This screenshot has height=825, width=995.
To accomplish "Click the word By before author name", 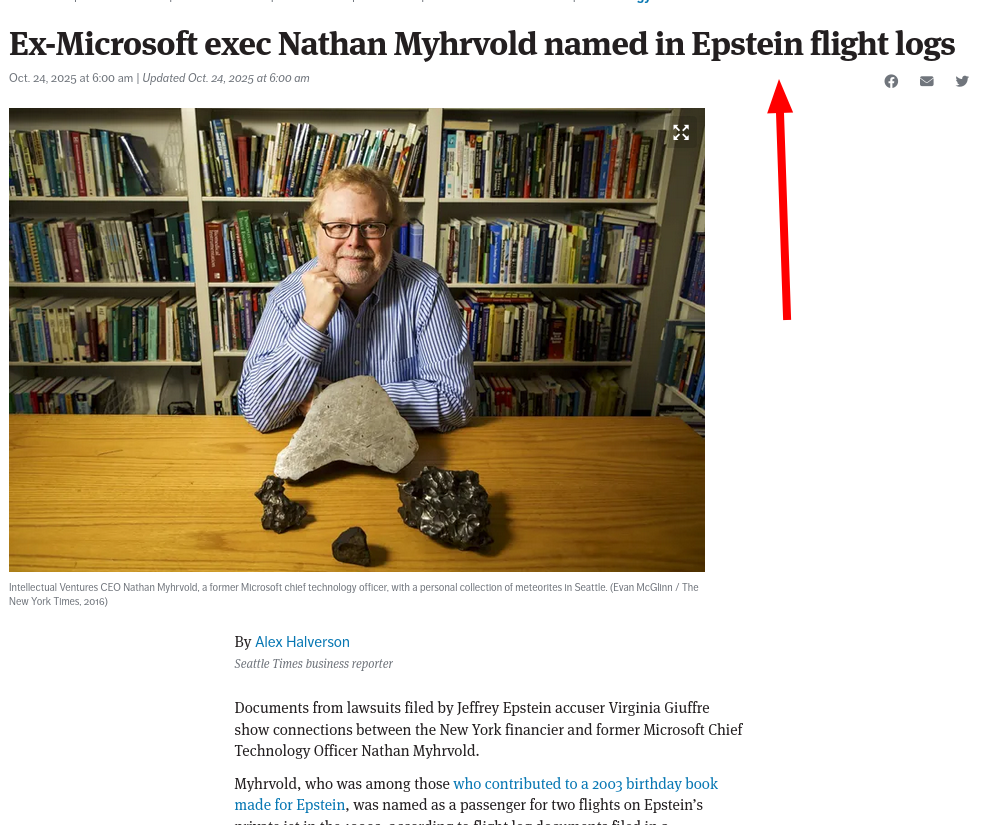I will click(x=243, y=642).
